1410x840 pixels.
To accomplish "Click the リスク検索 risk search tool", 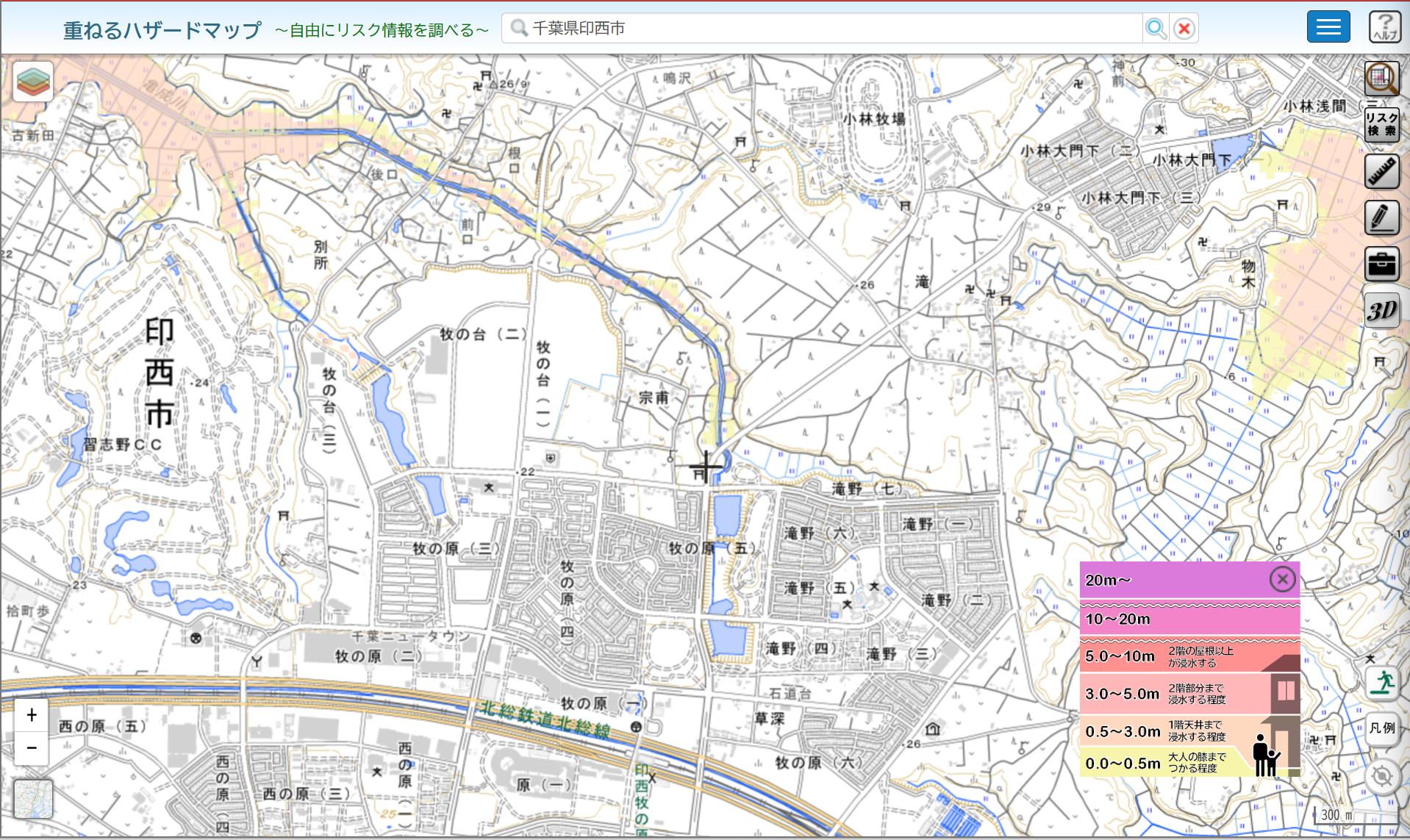I will (1382, 125).
